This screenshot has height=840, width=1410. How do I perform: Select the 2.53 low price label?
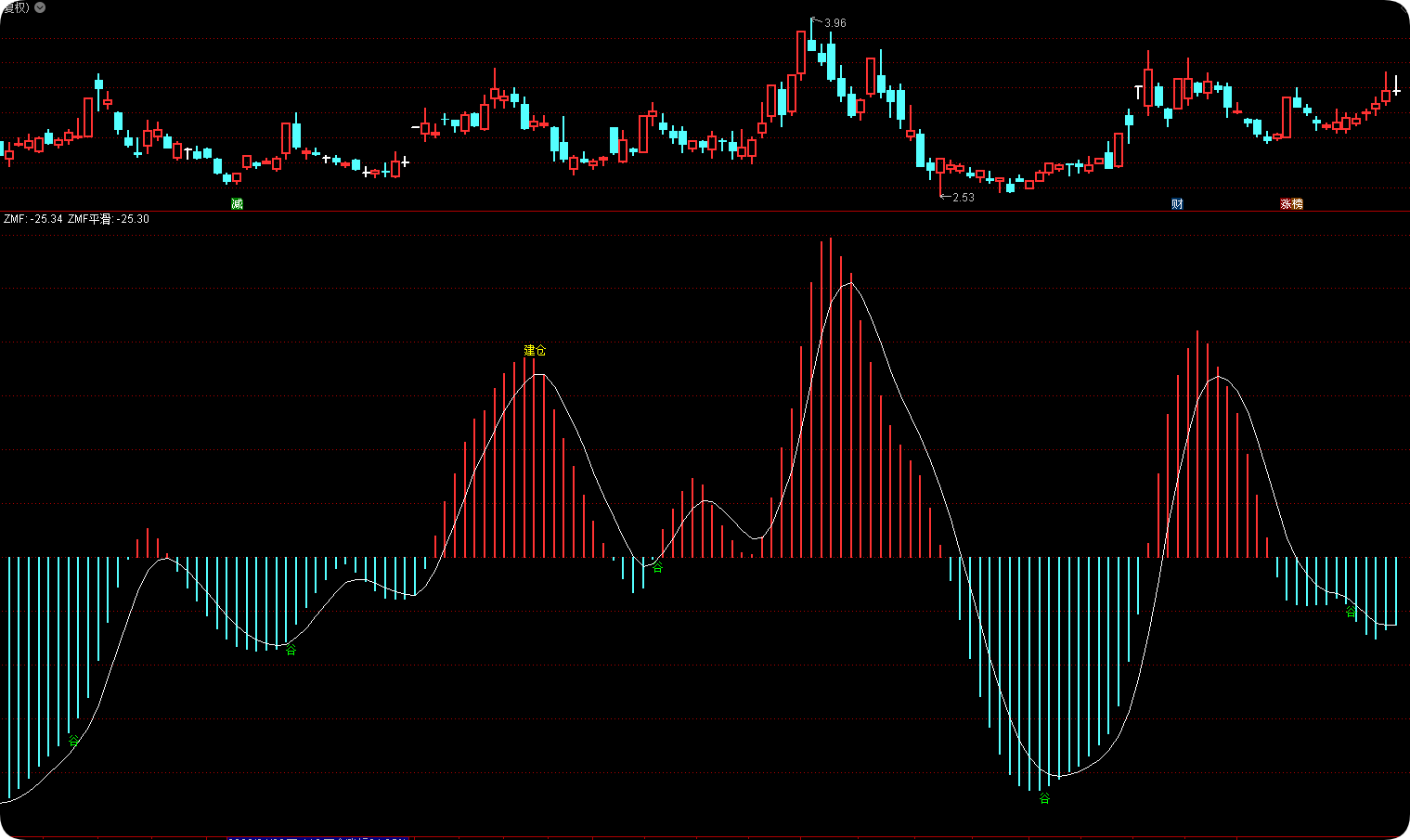click(964, 197)
